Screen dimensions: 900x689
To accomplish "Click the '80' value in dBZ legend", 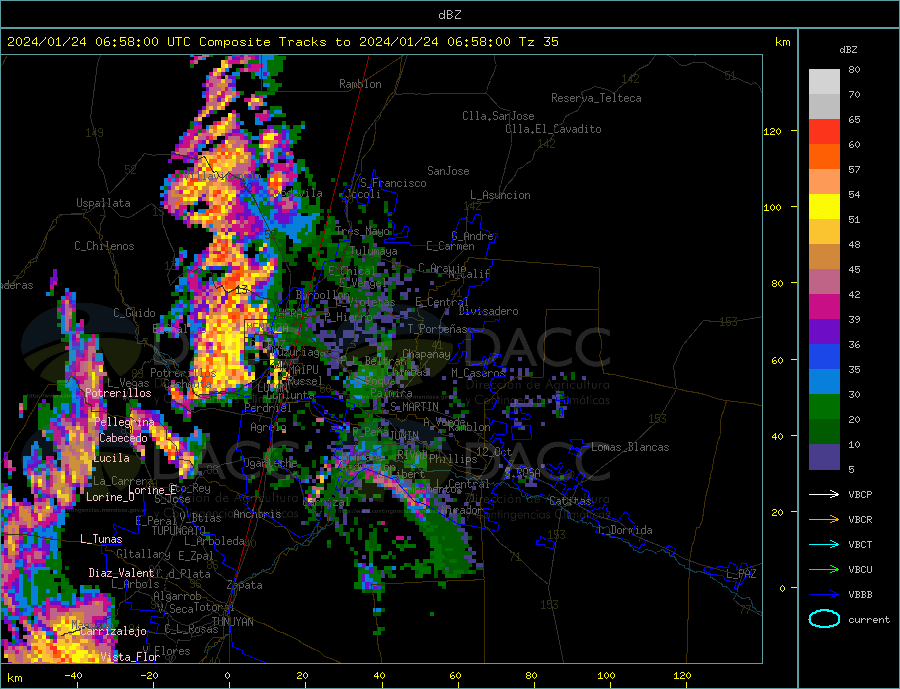I will (x=854, y=69).
